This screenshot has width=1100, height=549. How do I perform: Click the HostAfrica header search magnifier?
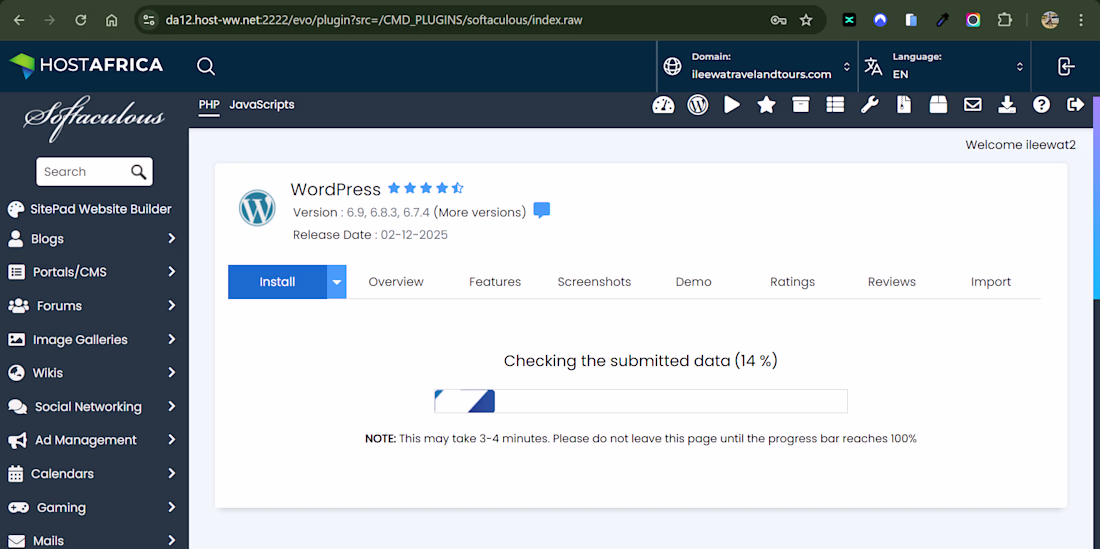[x=206, y=67]
